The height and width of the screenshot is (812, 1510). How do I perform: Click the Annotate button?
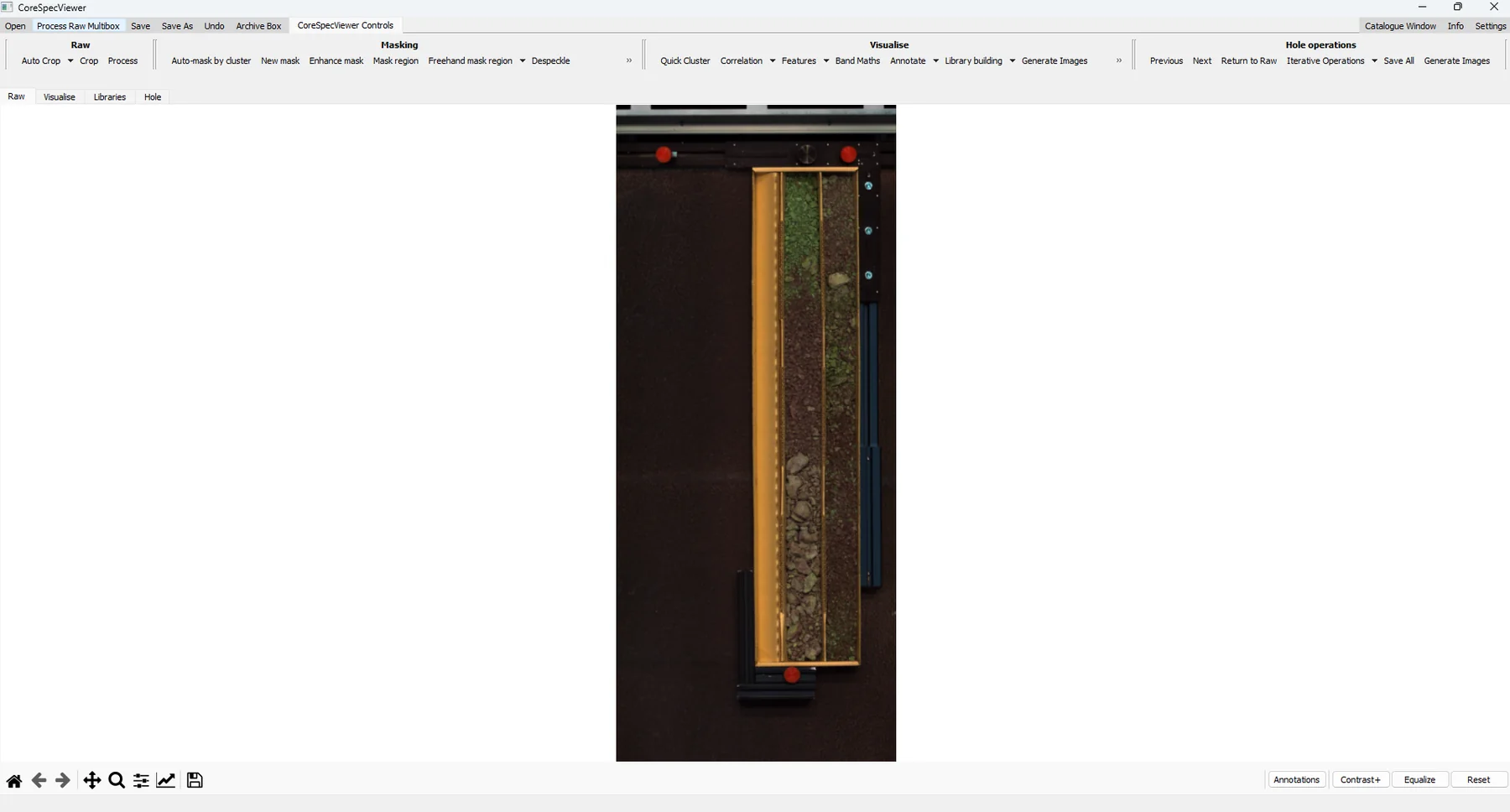(908, 61)
